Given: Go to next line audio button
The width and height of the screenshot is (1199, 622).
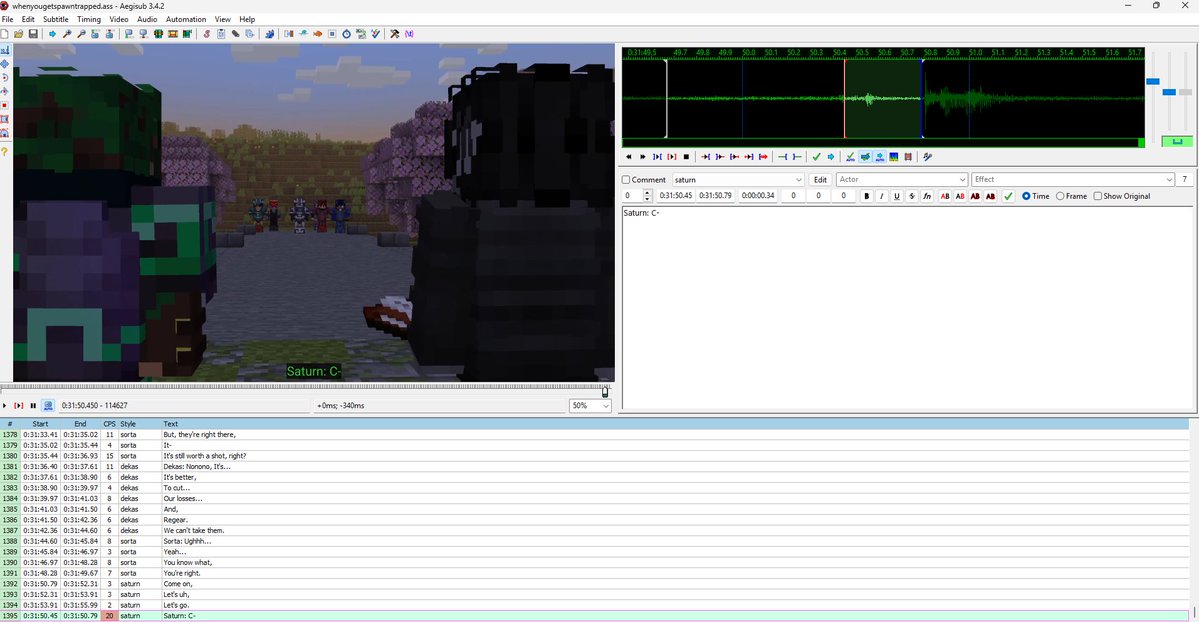Looking at the screenshot, I should pos(643,157).
